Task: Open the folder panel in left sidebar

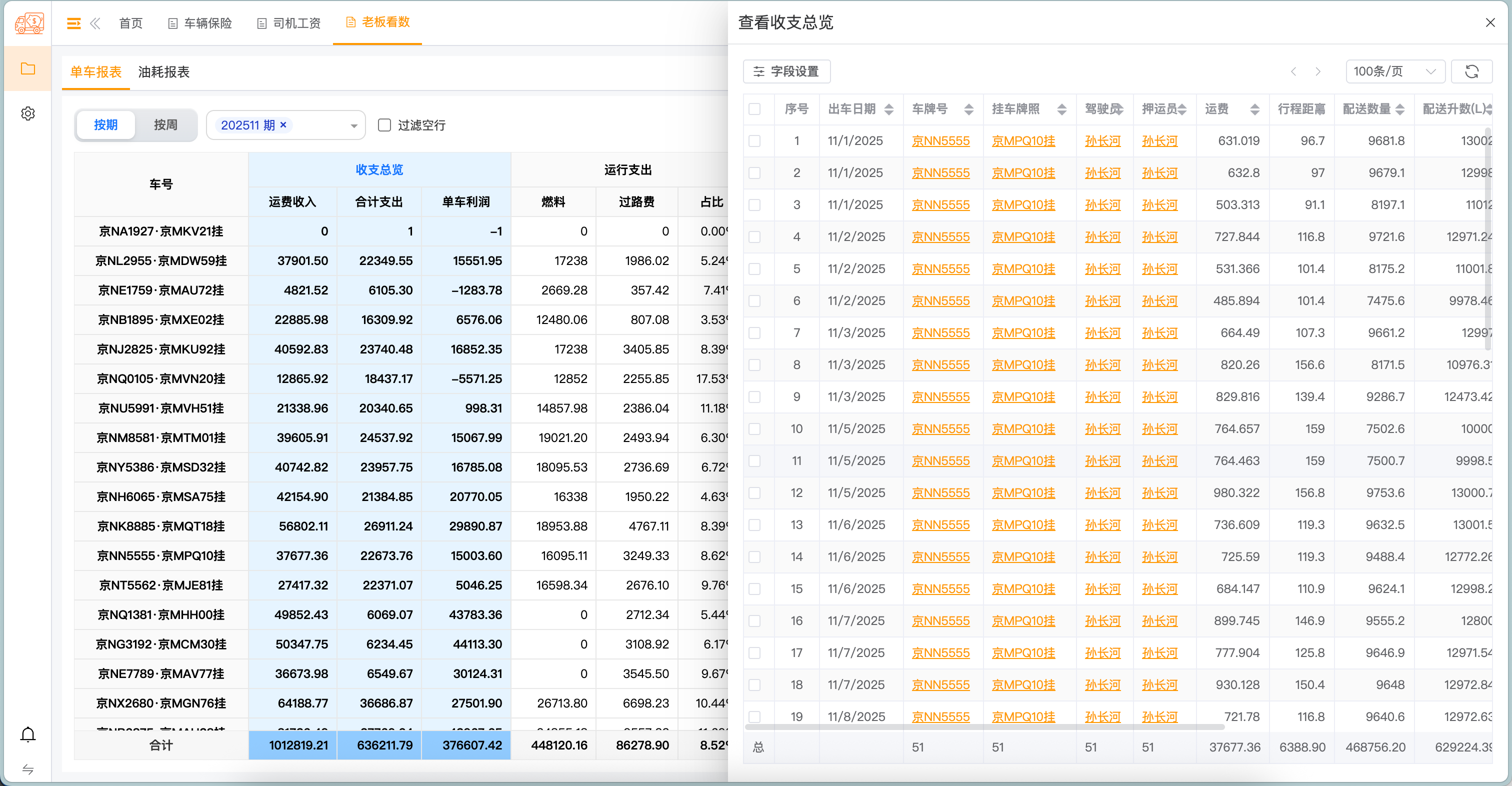Action: click(27, 68)
